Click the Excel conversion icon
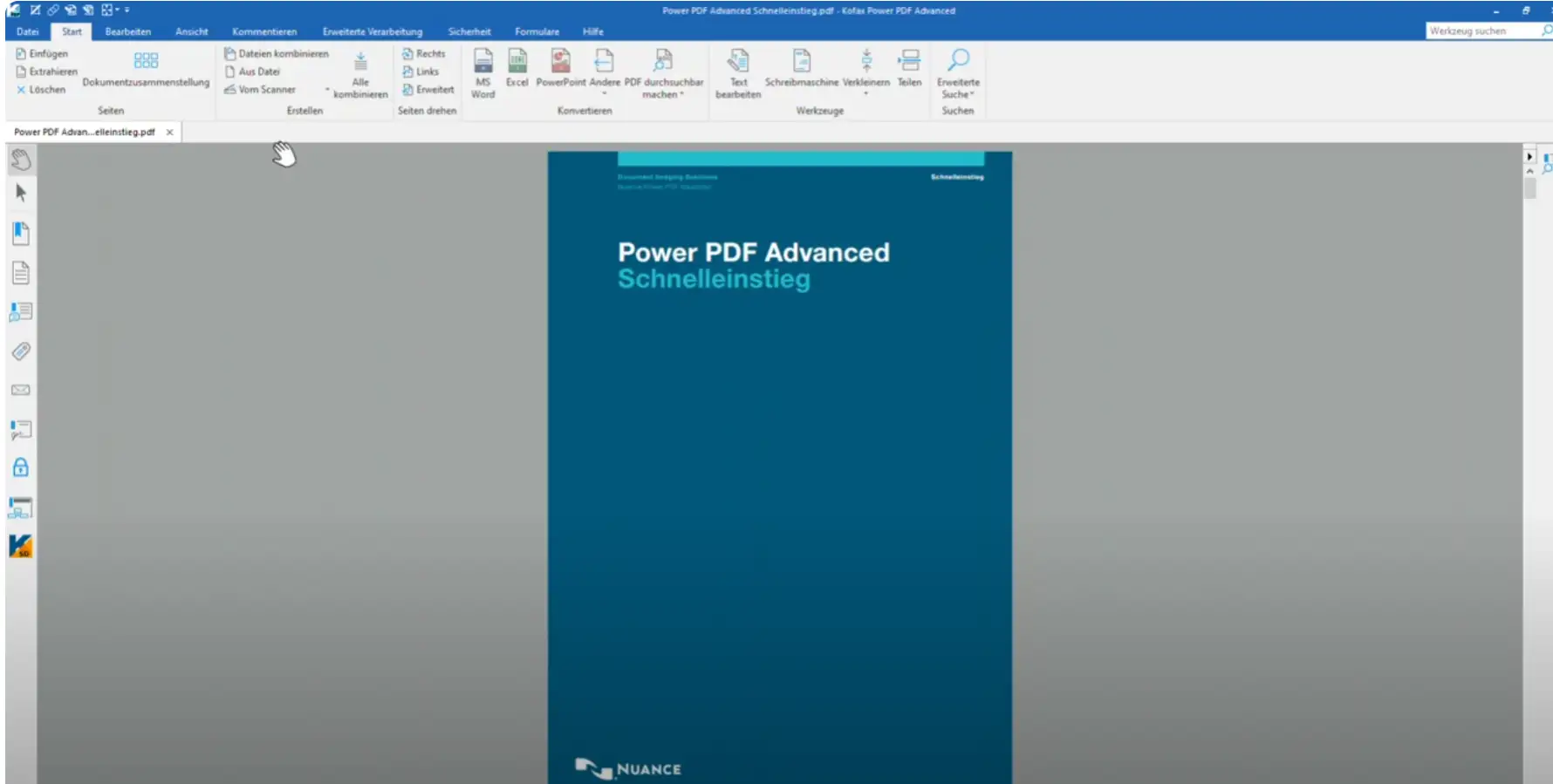Image resolution: width=1553 pixels, height=784 pixels. click(517, 68)
